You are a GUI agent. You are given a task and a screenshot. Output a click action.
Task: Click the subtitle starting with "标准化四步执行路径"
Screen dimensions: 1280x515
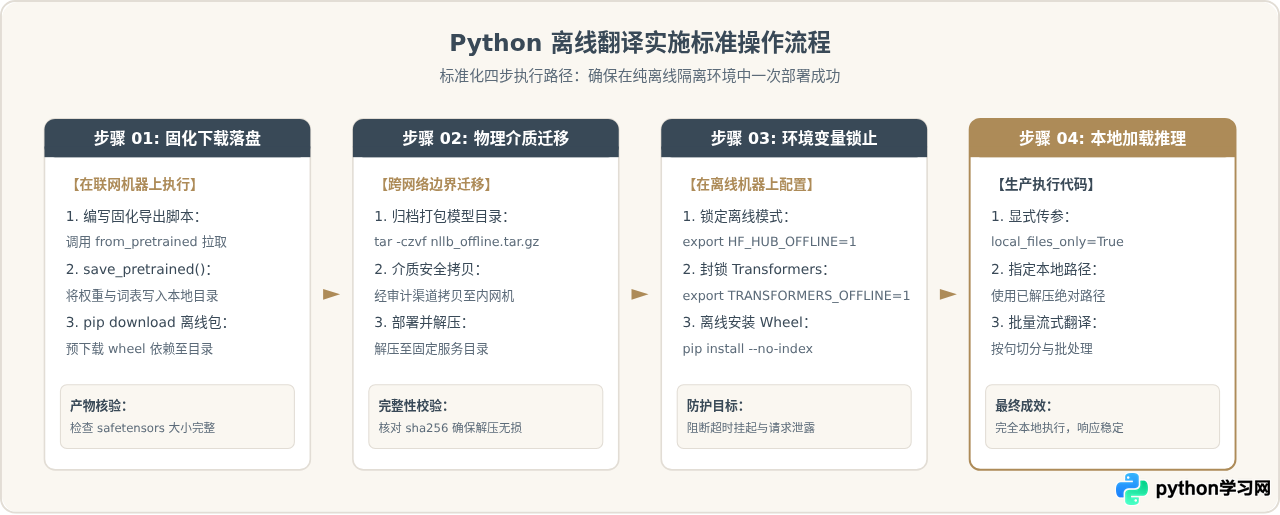pyautogui.click(x=640, y=76)
